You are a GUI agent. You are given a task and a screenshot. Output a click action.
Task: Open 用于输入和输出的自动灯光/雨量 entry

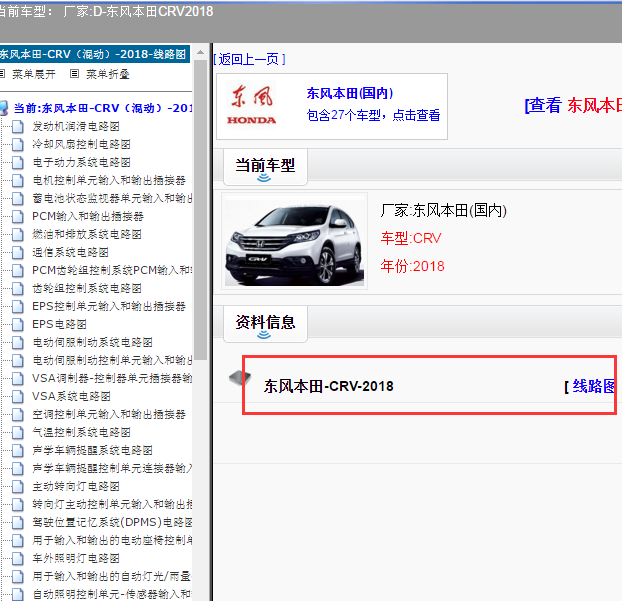point(112,576)
